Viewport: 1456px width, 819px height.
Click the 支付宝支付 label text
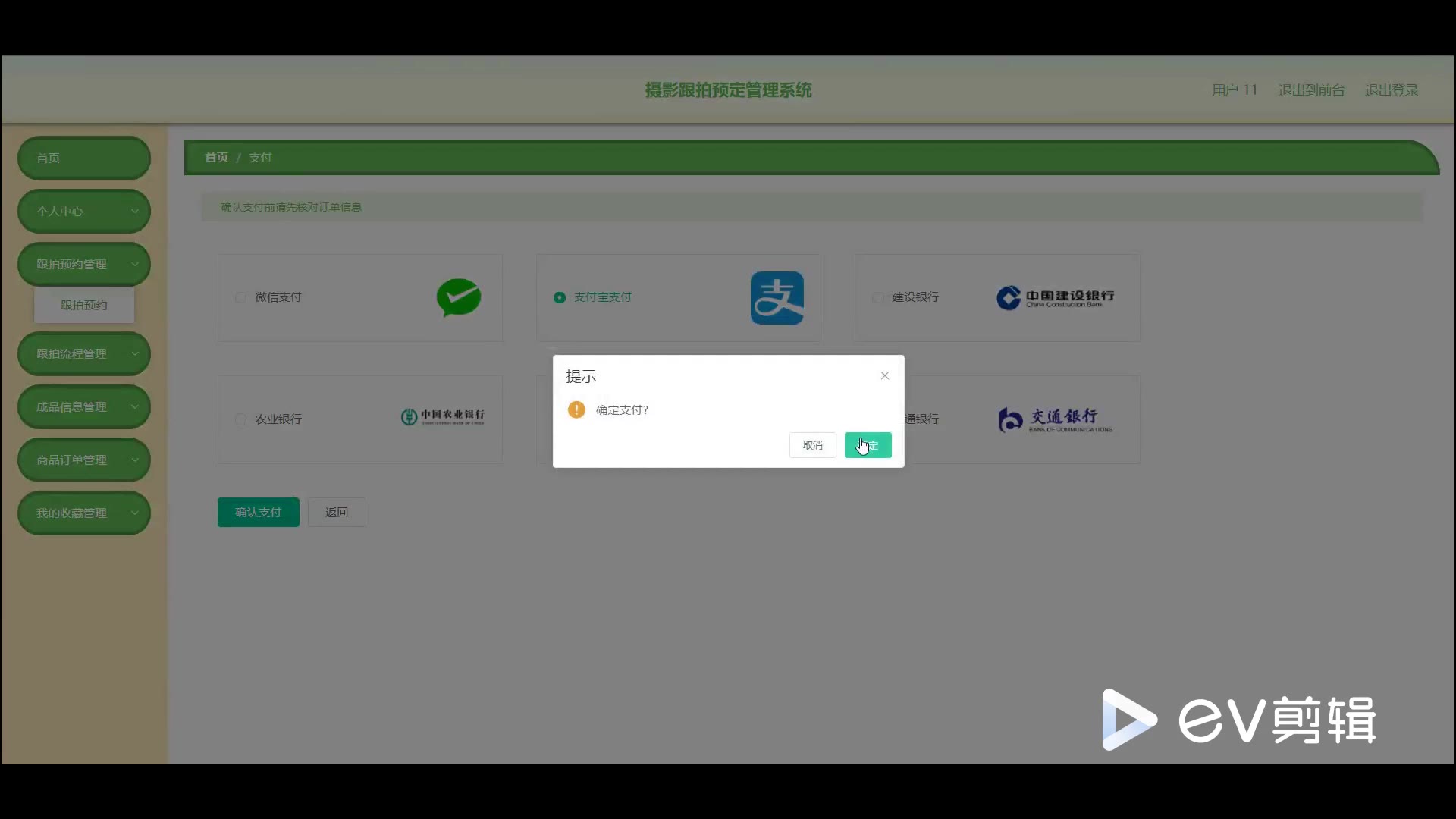click(x=603, y=297)
